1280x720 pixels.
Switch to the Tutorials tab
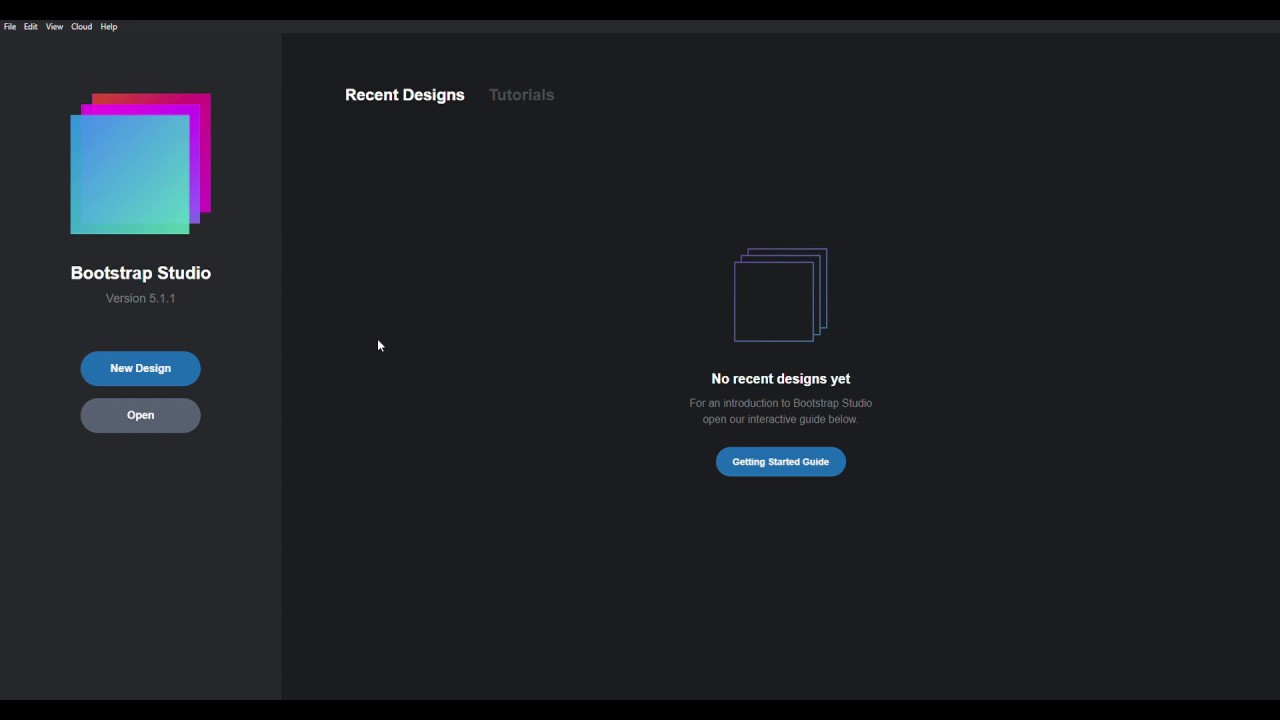521,95
